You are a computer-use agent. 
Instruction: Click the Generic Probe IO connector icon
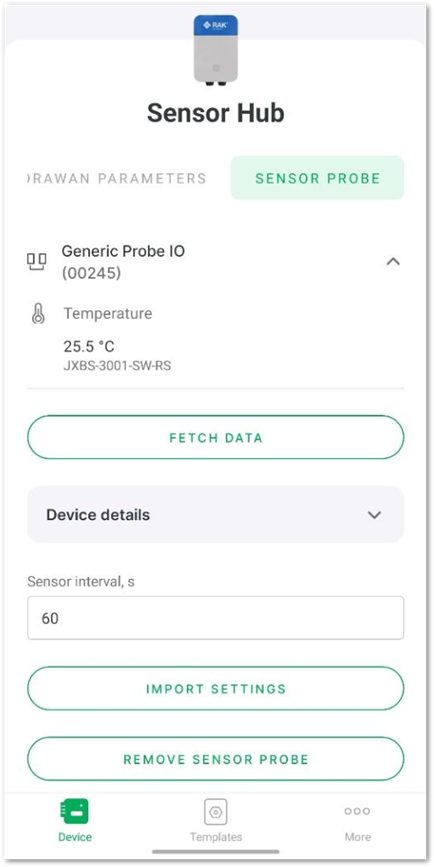pos(37,262)
